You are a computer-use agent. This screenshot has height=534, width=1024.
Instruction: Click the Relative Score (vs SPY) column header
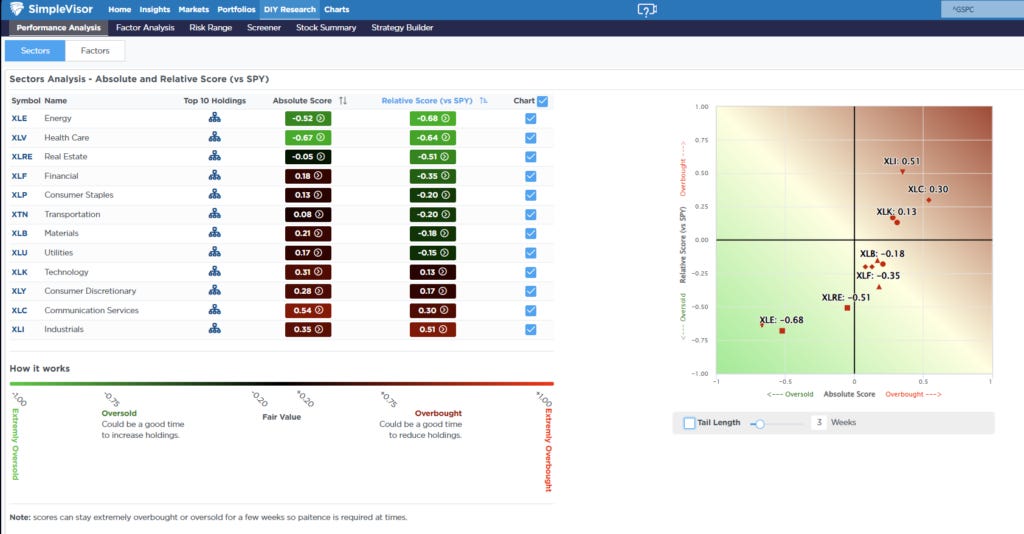pyautogui.click(x=426, y=101)
